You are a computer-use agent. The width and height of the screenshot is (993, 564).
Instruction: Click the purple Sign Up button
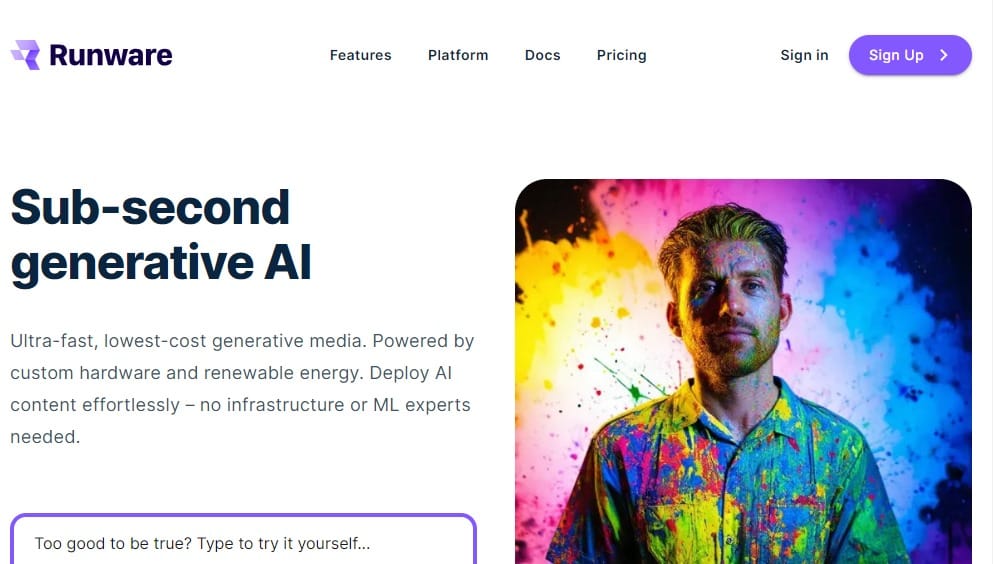910,55
